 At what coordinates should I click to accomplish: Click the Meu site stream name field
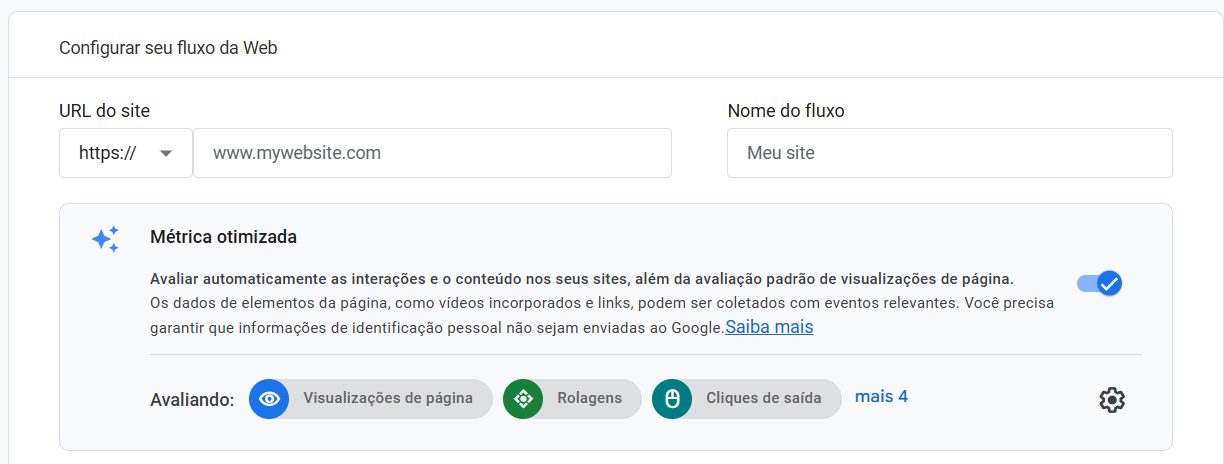point(949,153)
